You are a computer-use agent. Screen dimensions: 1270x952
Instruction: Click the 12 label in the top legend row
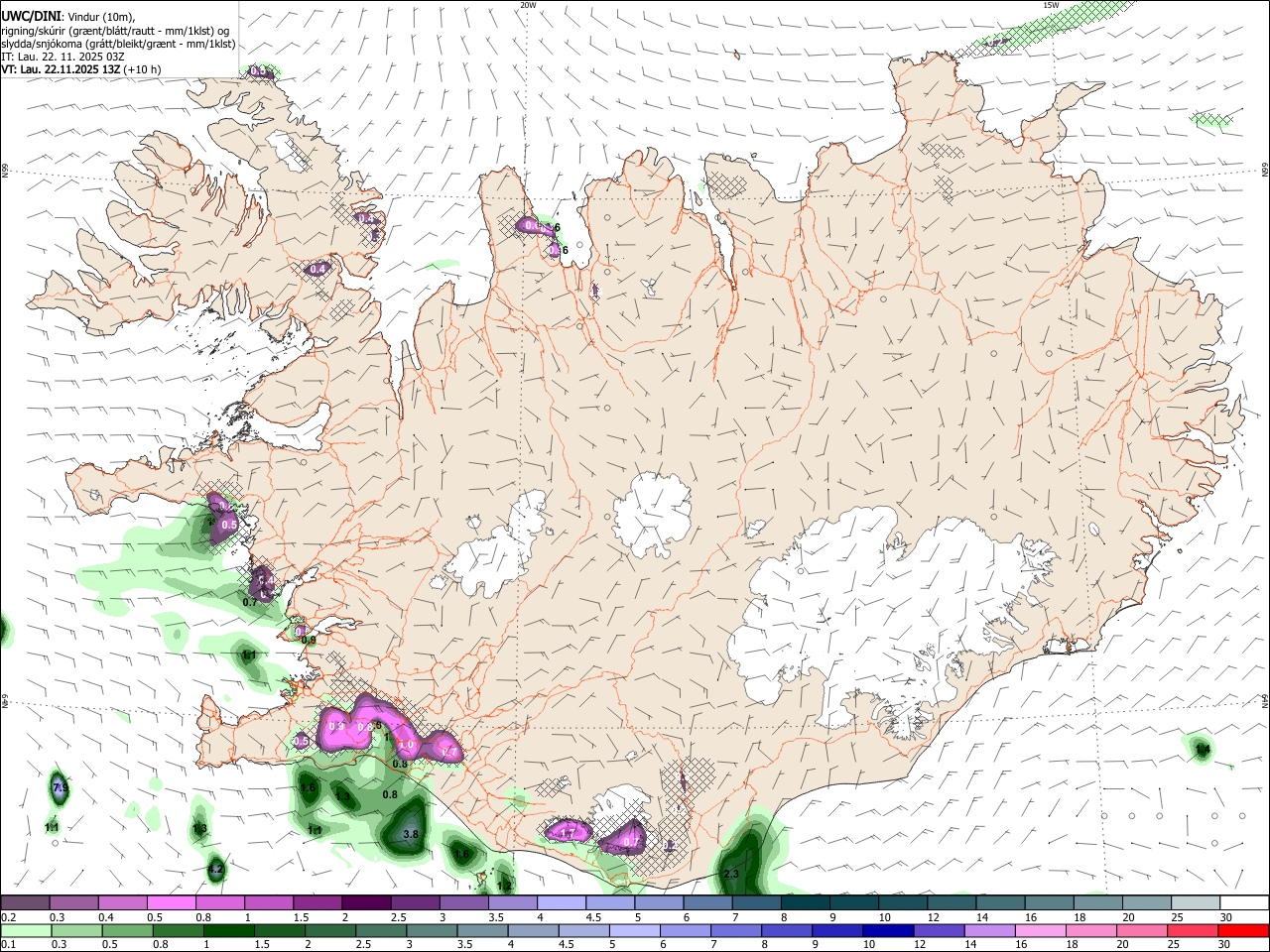(934, 917)
